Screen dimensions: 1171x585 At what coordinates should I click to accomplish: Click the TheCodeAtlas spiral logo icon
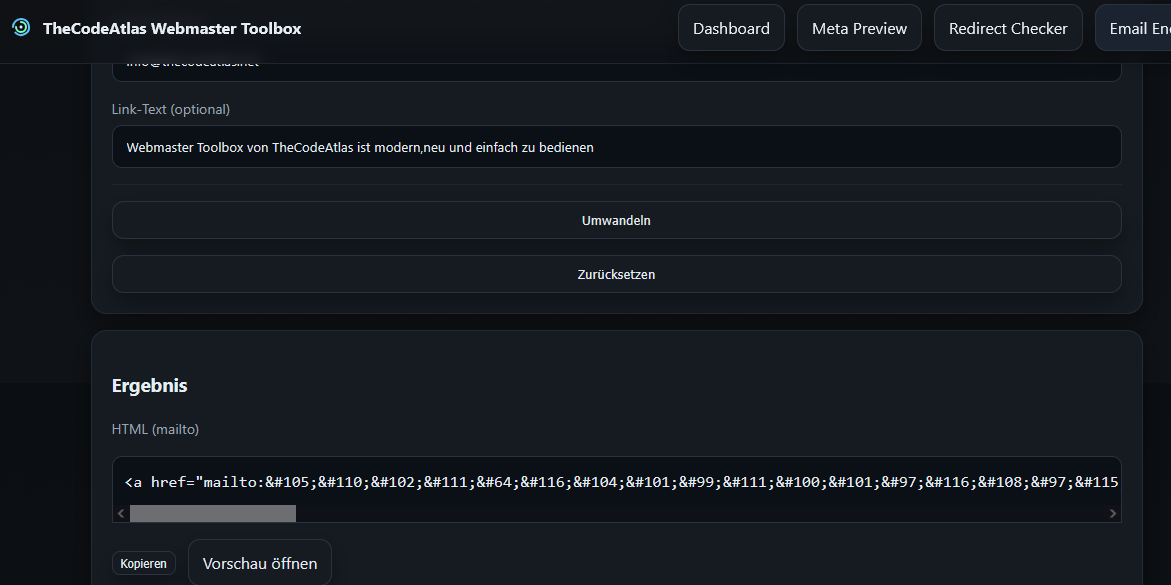(20, 28)
